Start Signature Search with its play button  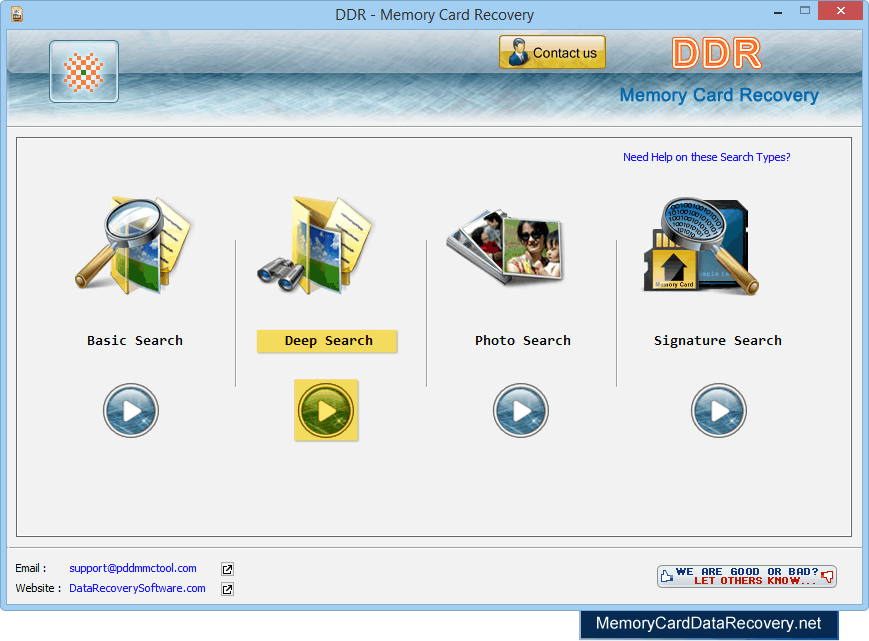tap(719, 411)
